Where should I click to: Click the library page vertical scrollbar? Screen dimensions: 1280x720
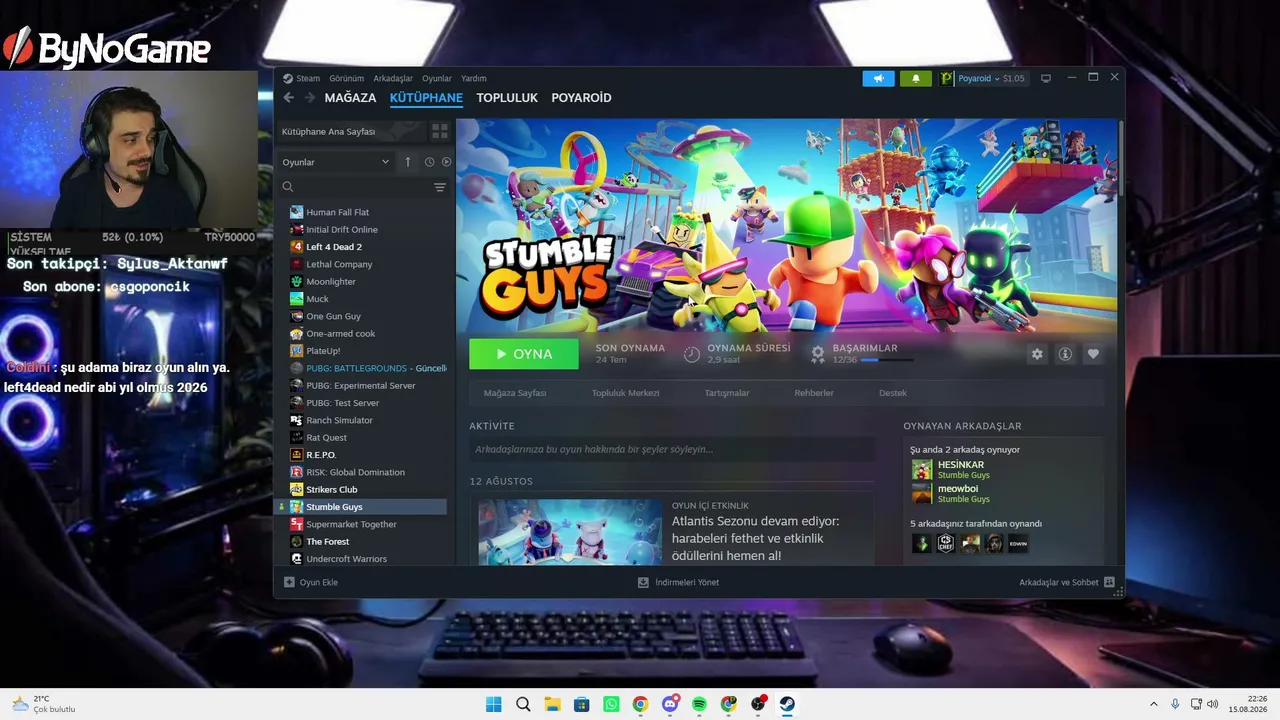point(1120,158)
